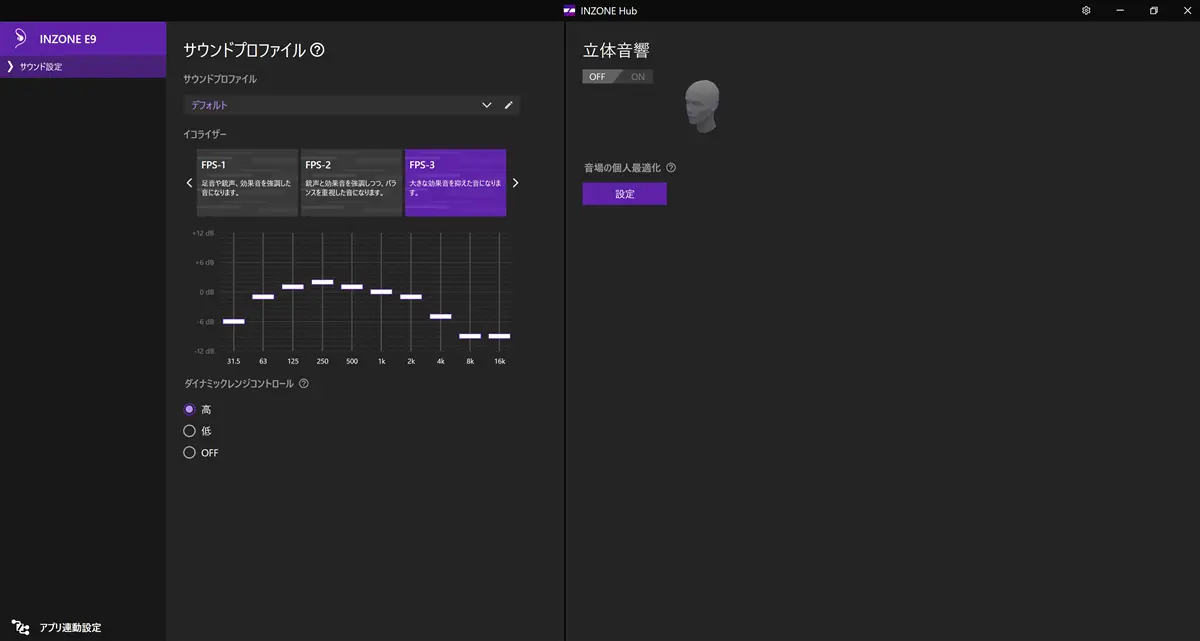Select the FPS-3 equalizer preset
1200x641 pixels.
(455, 183)
